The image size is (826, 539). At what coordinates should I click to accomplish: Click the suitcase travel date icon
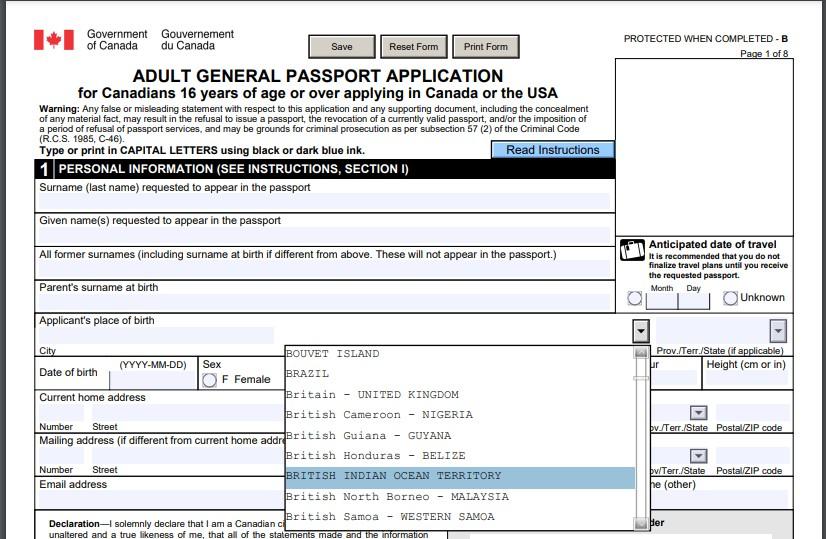tap(632, 250)
